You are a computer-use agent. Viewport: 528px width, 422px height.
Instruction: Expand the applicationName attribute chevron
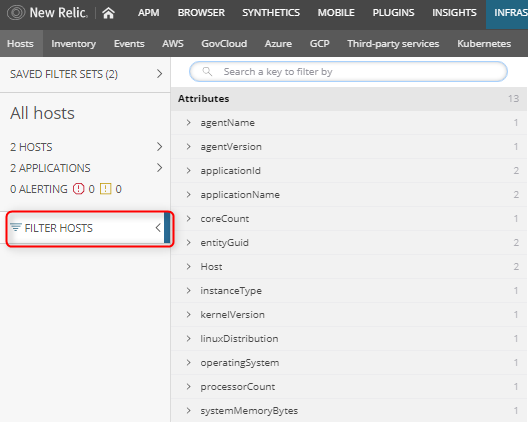(x=189, y=195)
